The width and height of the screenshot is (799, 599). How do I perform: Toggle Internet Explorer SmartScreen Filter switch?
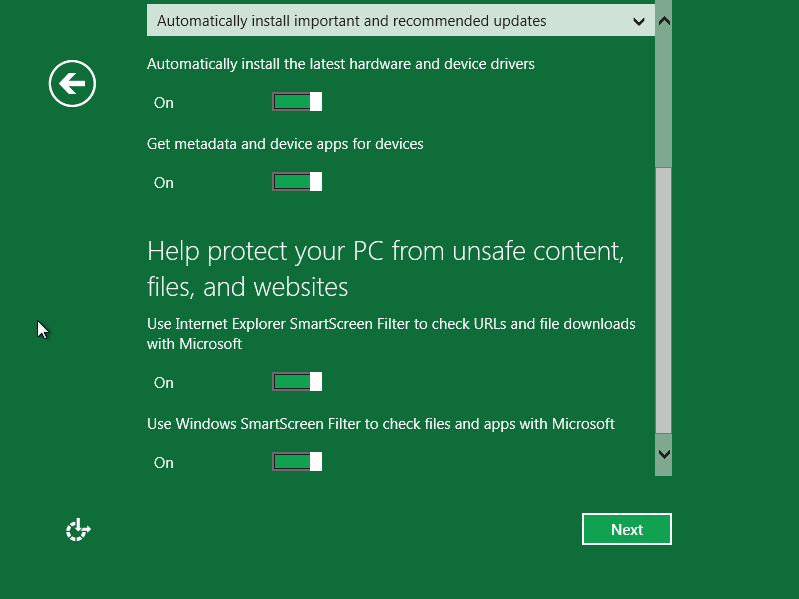[297, 382]
